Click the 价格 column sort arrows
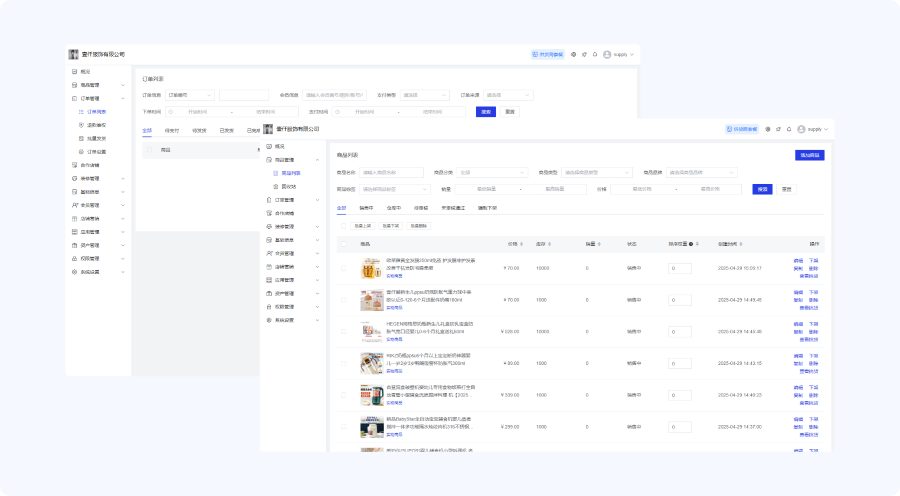 tap(520, 243)
